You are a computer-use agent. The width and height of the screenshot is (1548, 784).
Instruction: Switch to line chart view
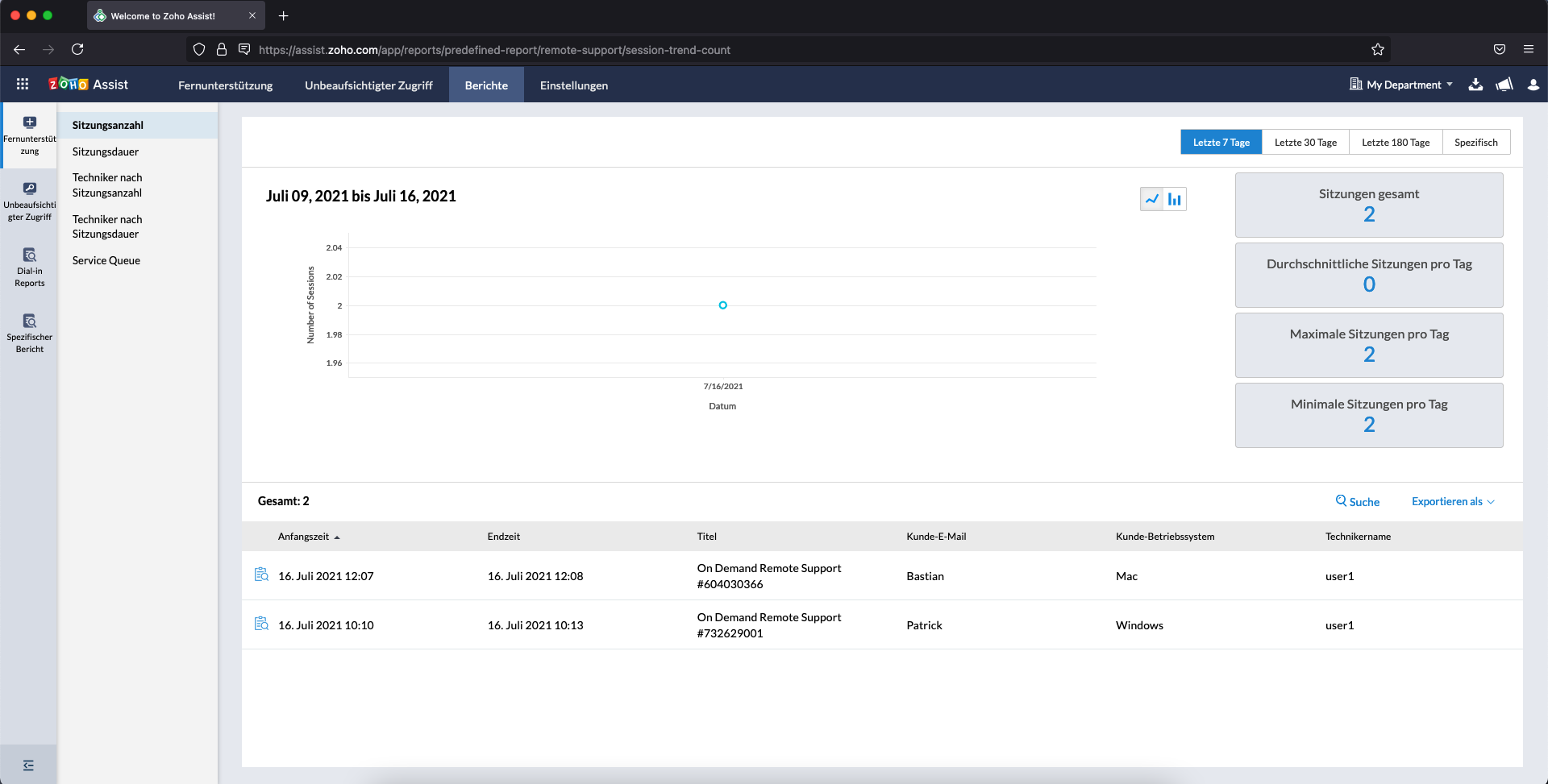click(x=1152, y=199)
